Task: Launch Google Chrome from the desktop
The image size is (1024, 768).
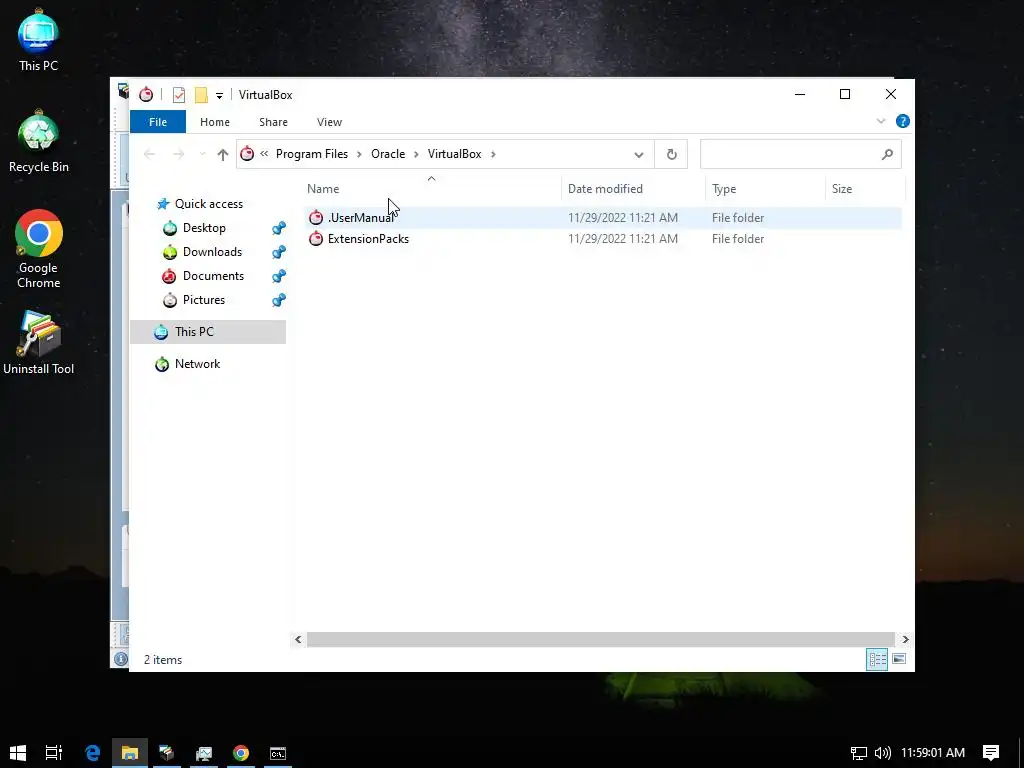Action: pos(39,249)
